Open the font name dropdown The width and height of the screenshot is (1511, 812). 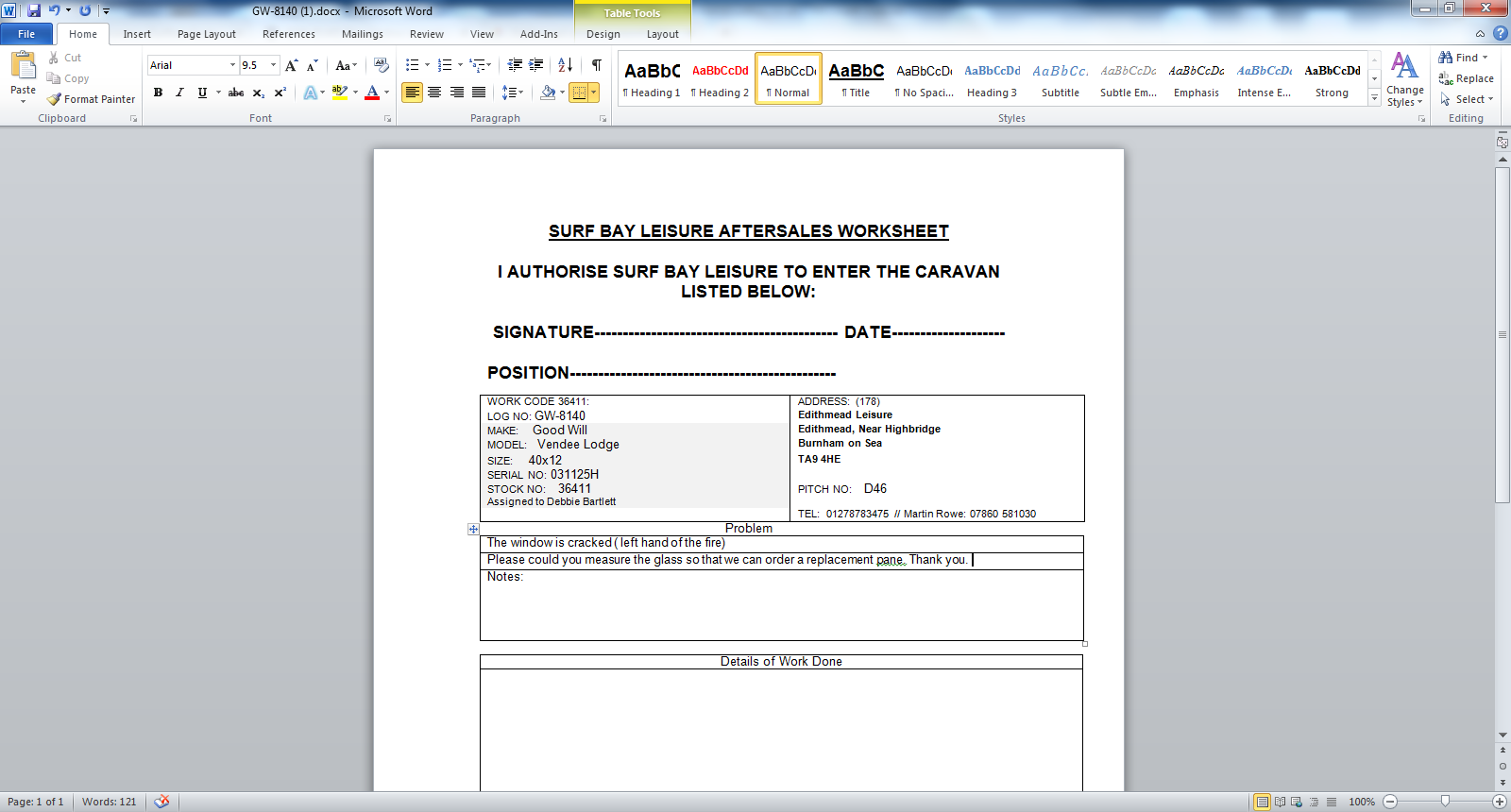(232, 65)
